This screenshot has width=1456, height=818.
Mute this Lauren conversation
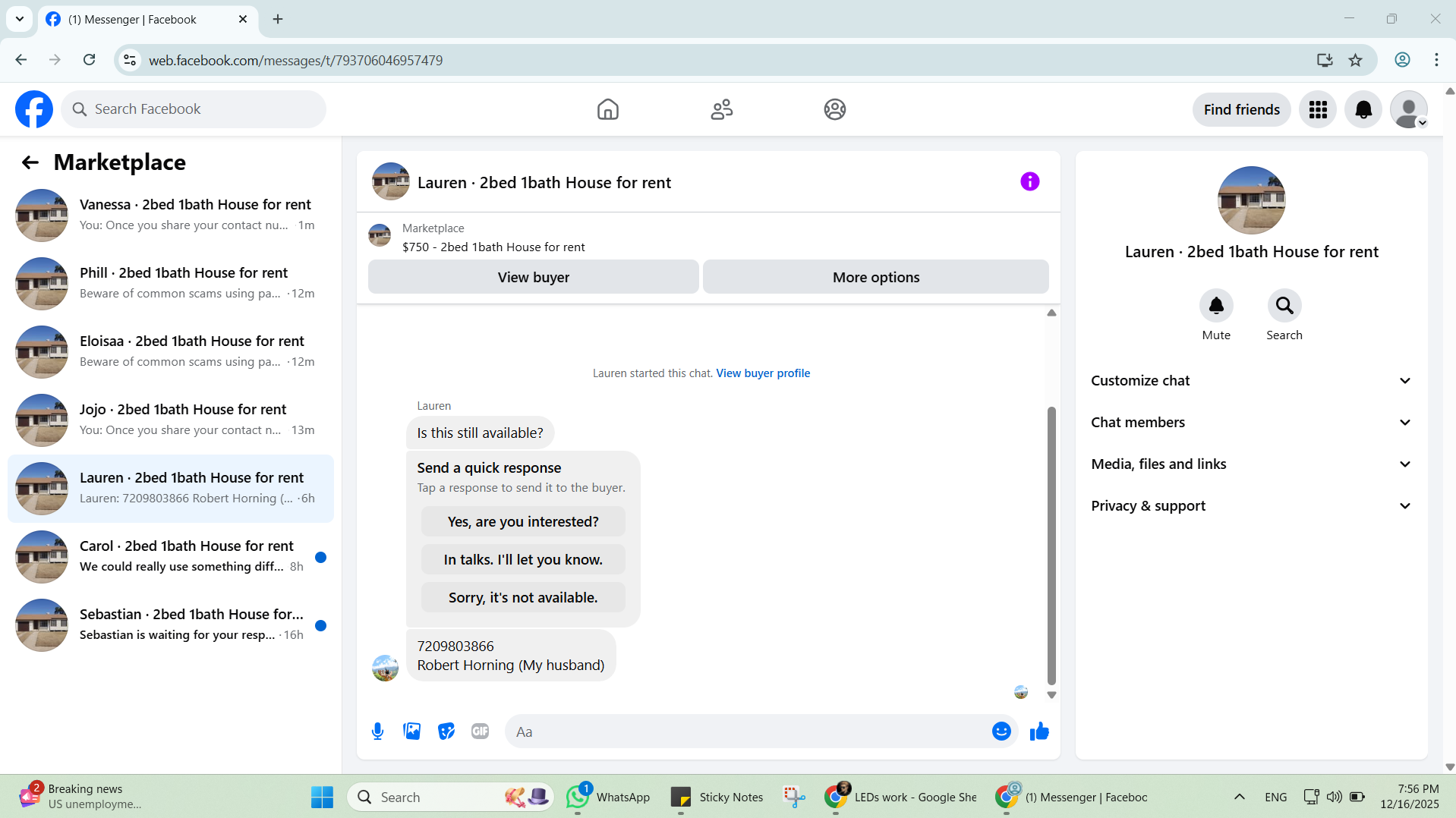[1216, 306]
